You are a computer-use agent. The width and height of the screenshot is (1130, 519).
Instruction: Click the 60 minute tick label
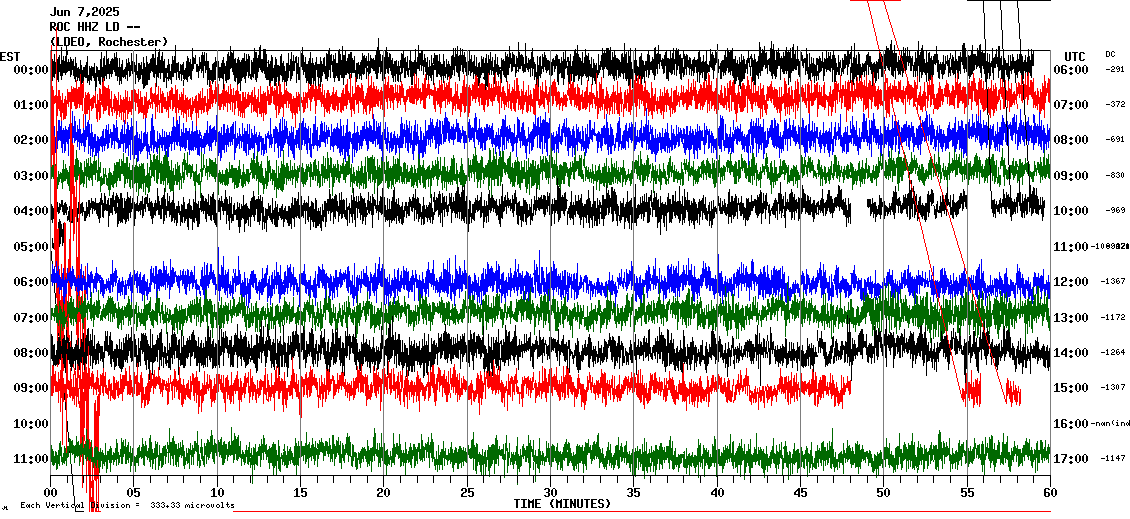[x=1049, y=492]
